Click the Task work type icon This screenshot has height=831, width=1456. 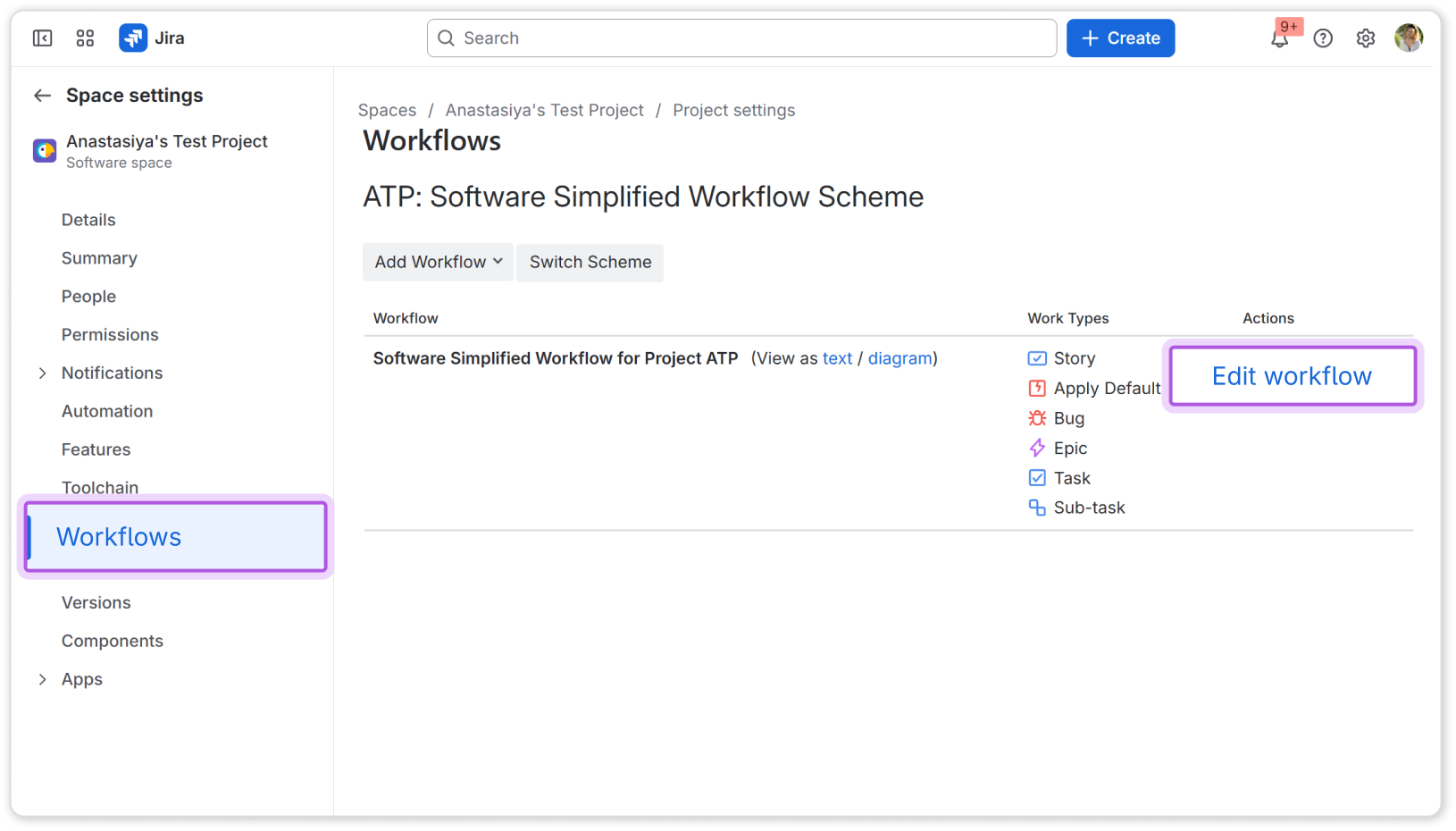1037,478
